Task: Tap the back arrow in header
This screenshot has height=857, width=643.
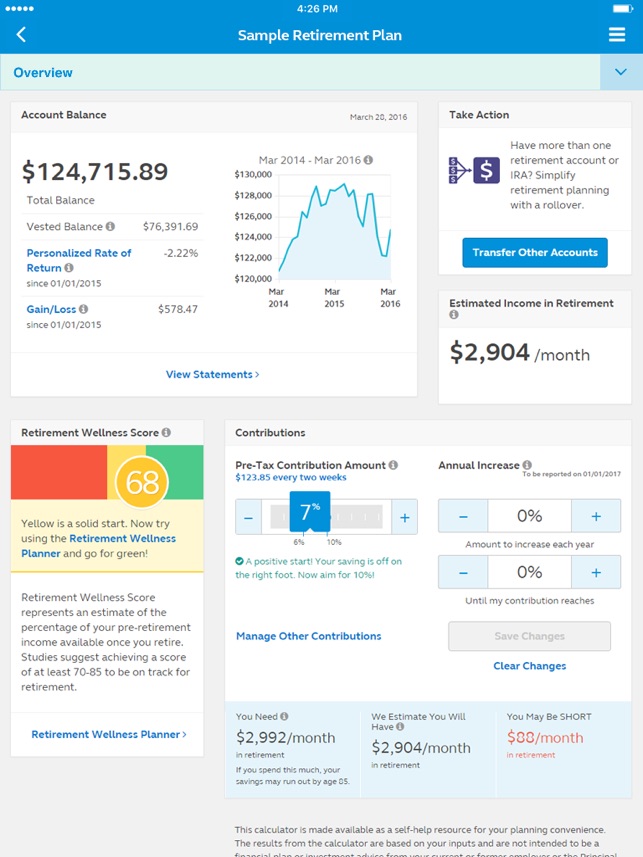Action: pos(21,35)
